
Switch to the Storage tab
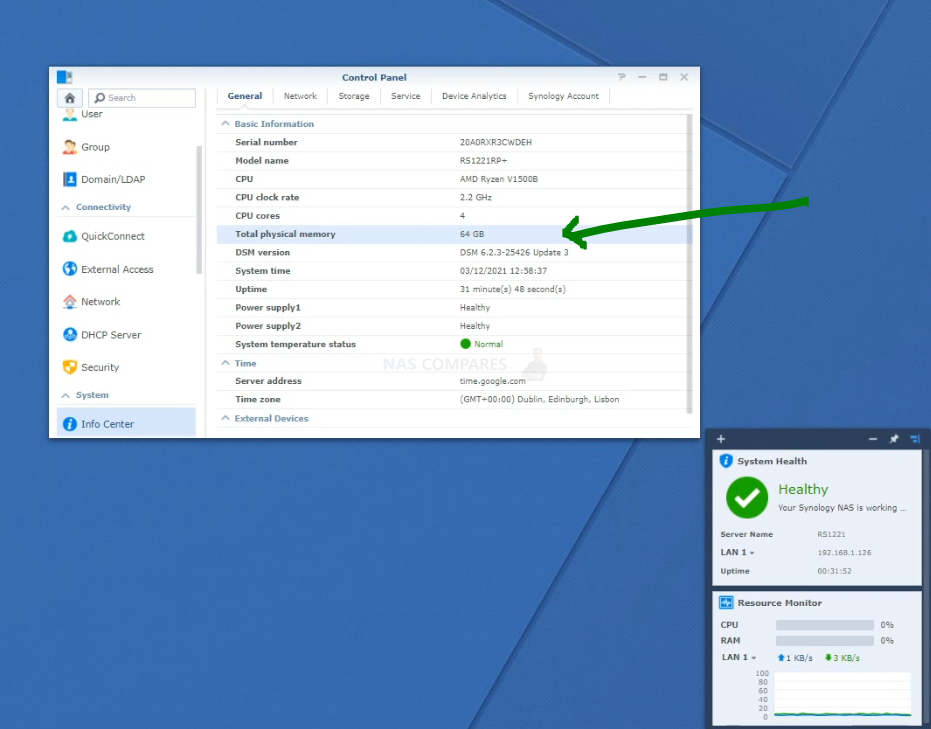point(354,96)
